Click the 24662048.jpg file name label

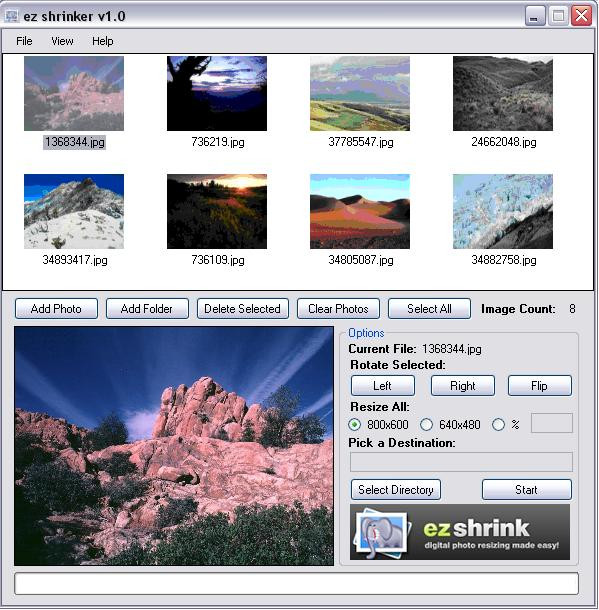pyautogui.click(x=504, y=142)
